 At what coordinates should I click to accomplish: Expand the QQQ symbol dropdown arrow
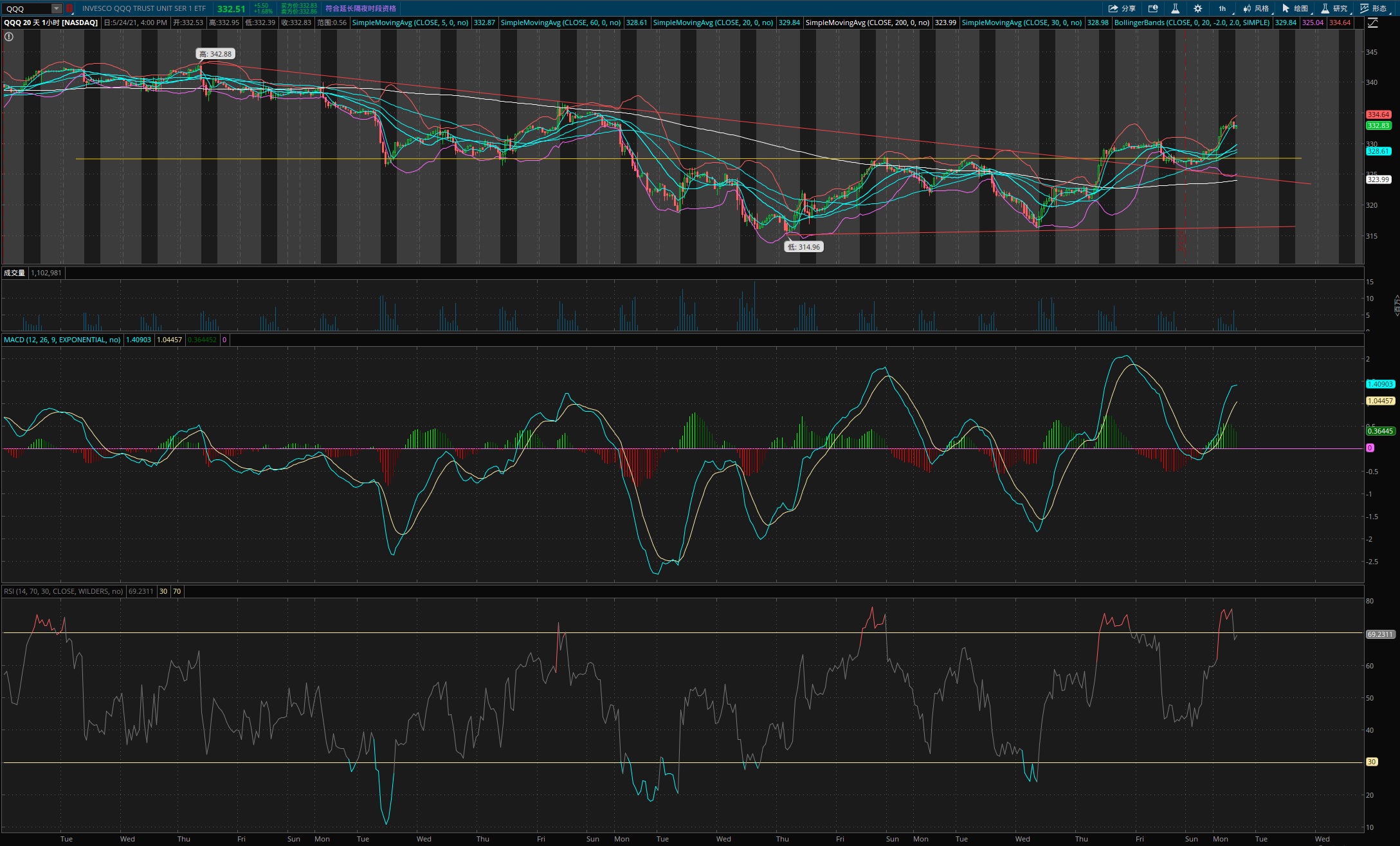pyautogui.click(x=57, y=8)
